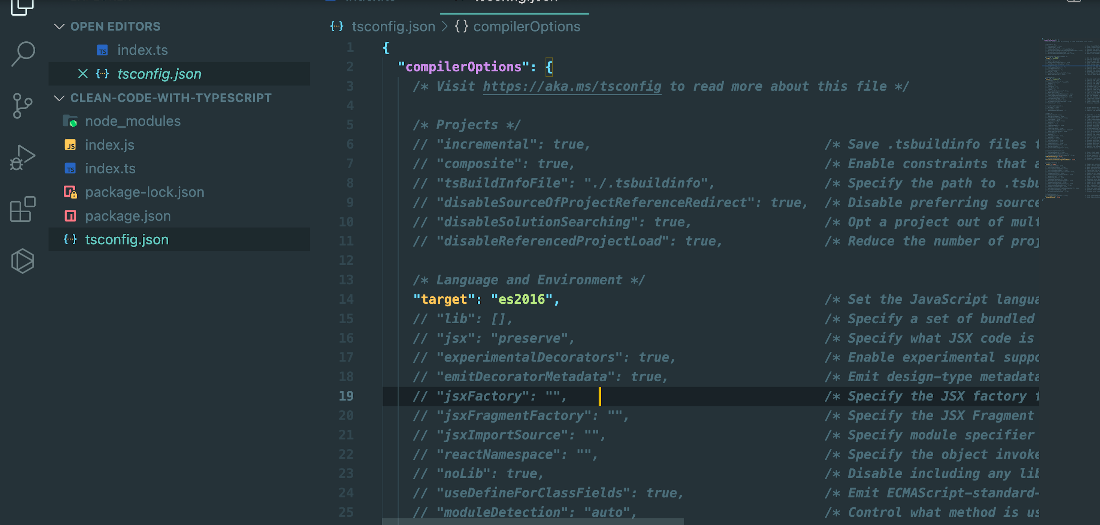Click the tsconfig.json breadcrumb
1100x525 pixels.
(382, 27)
